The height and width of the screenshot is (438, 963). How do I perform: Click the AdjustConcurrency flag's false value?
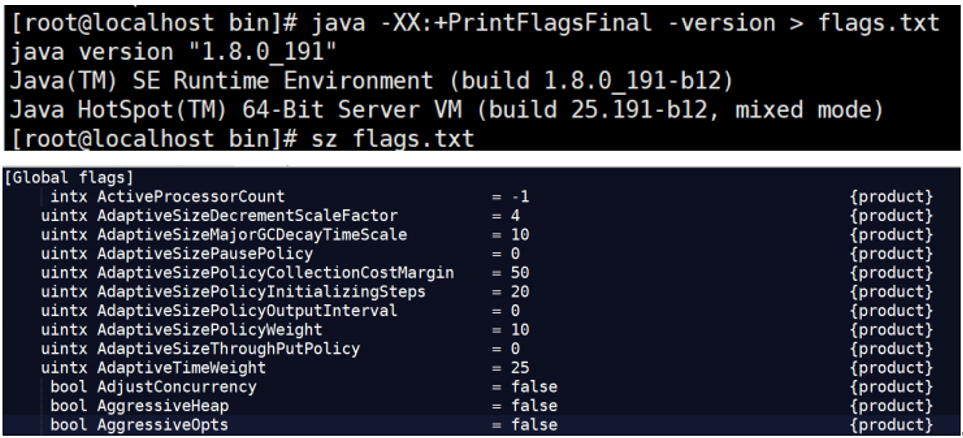click(533, 387)
